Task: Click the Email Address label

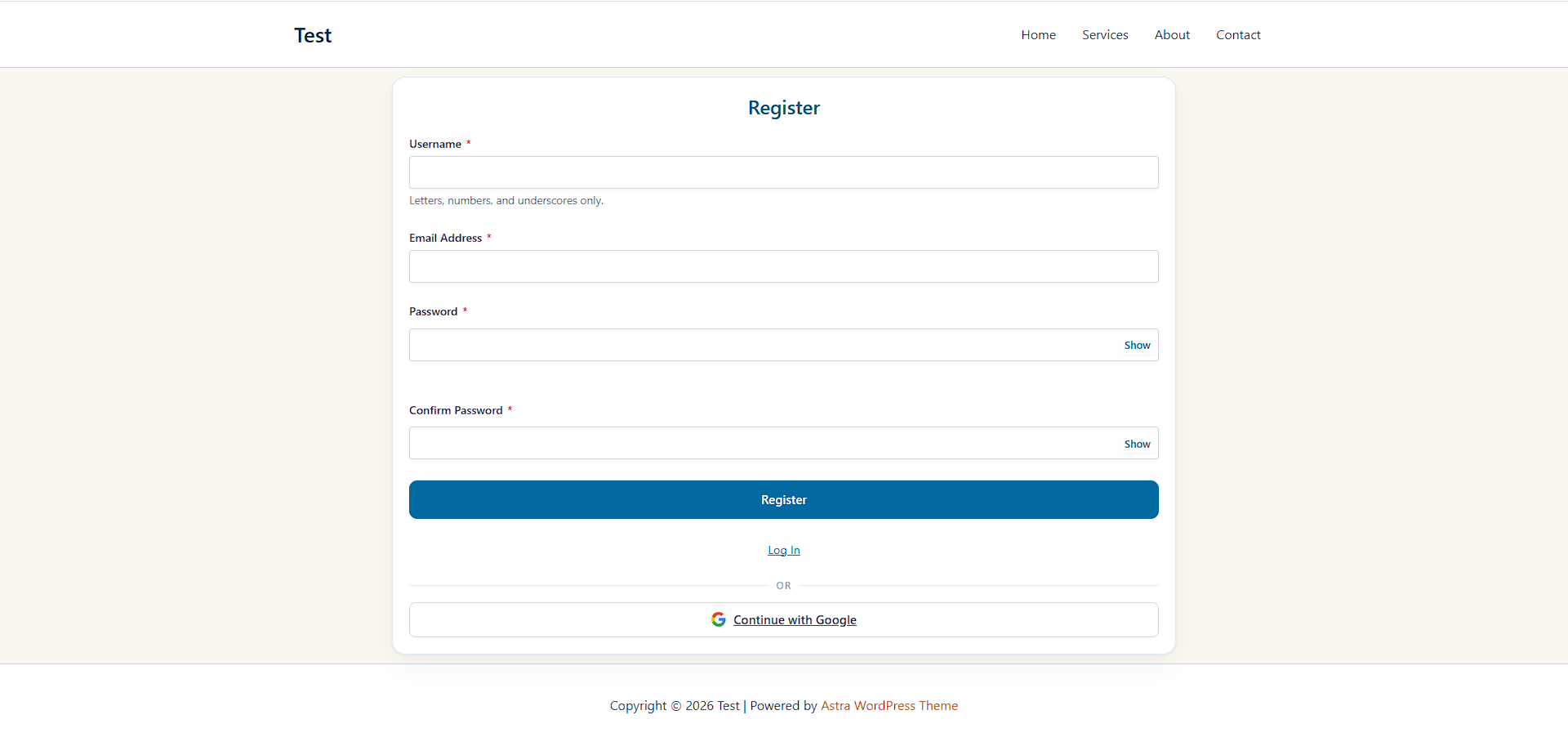Action: pos(445,238)
